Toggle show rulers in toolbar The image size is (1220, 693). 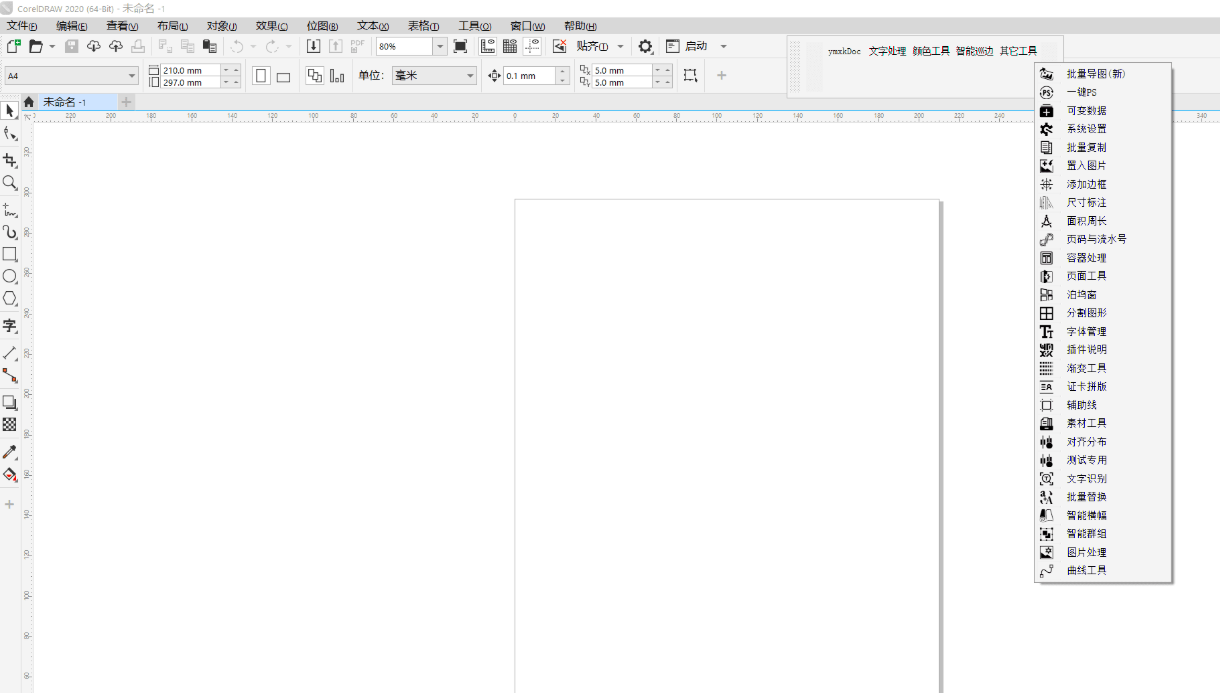(x=488, y=46)
